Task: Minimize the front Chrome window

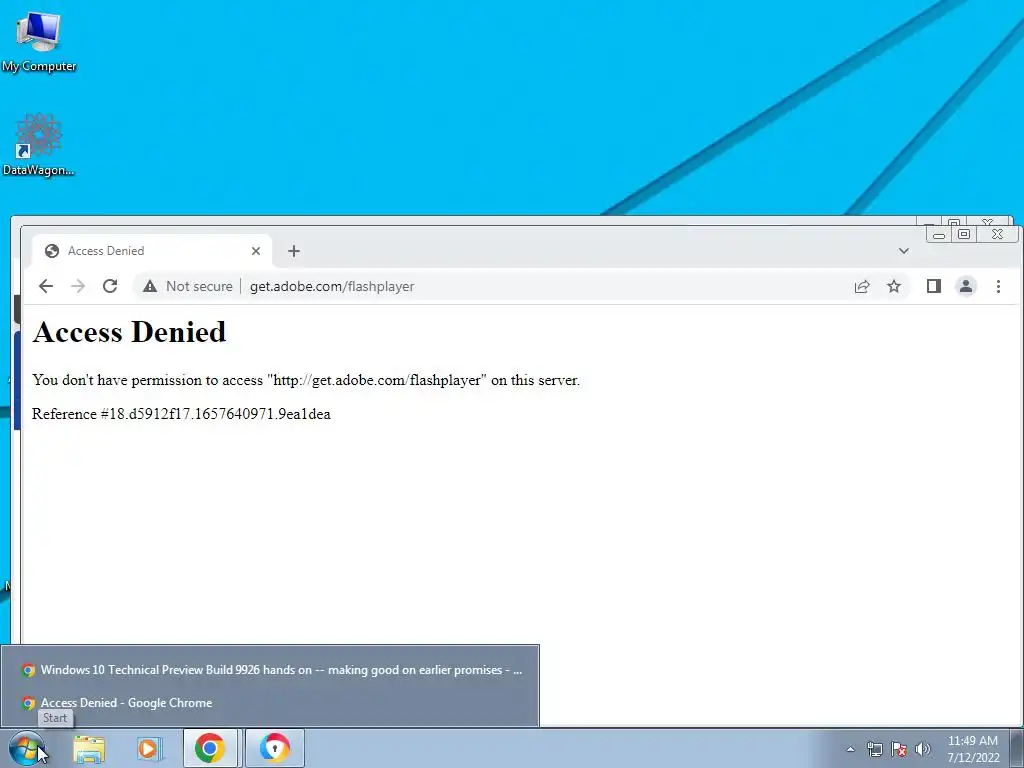Action: pyautogui.click(x=939, y=234)
